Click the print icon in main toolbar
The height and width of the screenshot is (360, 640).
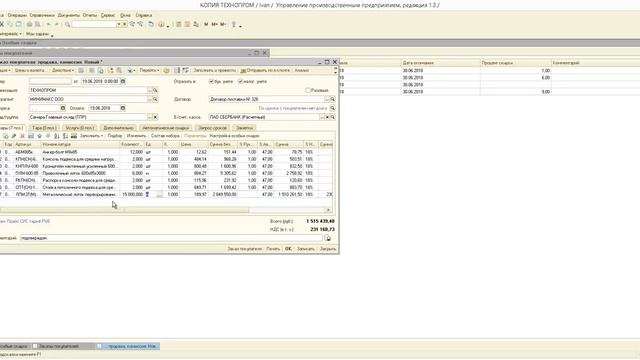click(29, 24)
